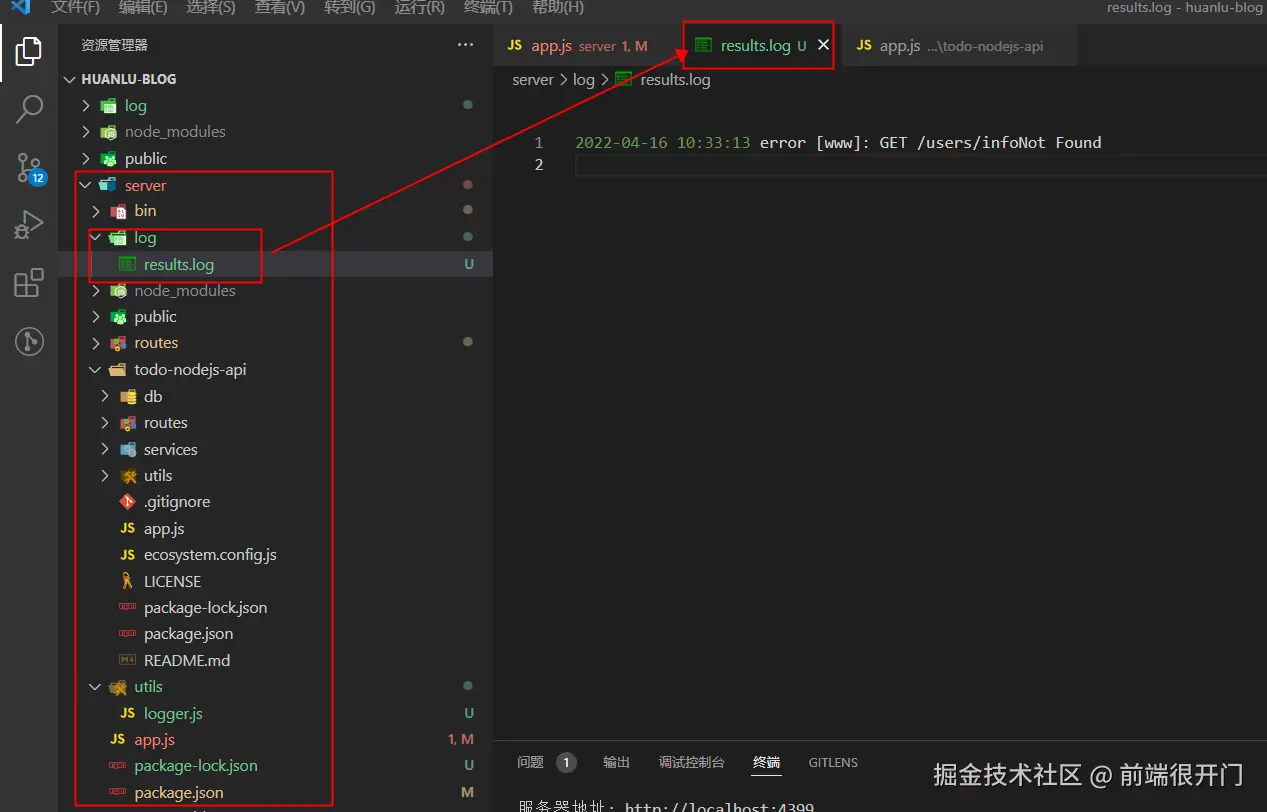This screenshot has height=812, width=1267.
Task: Open the 文件(F) menu
Action: (75, 7)
